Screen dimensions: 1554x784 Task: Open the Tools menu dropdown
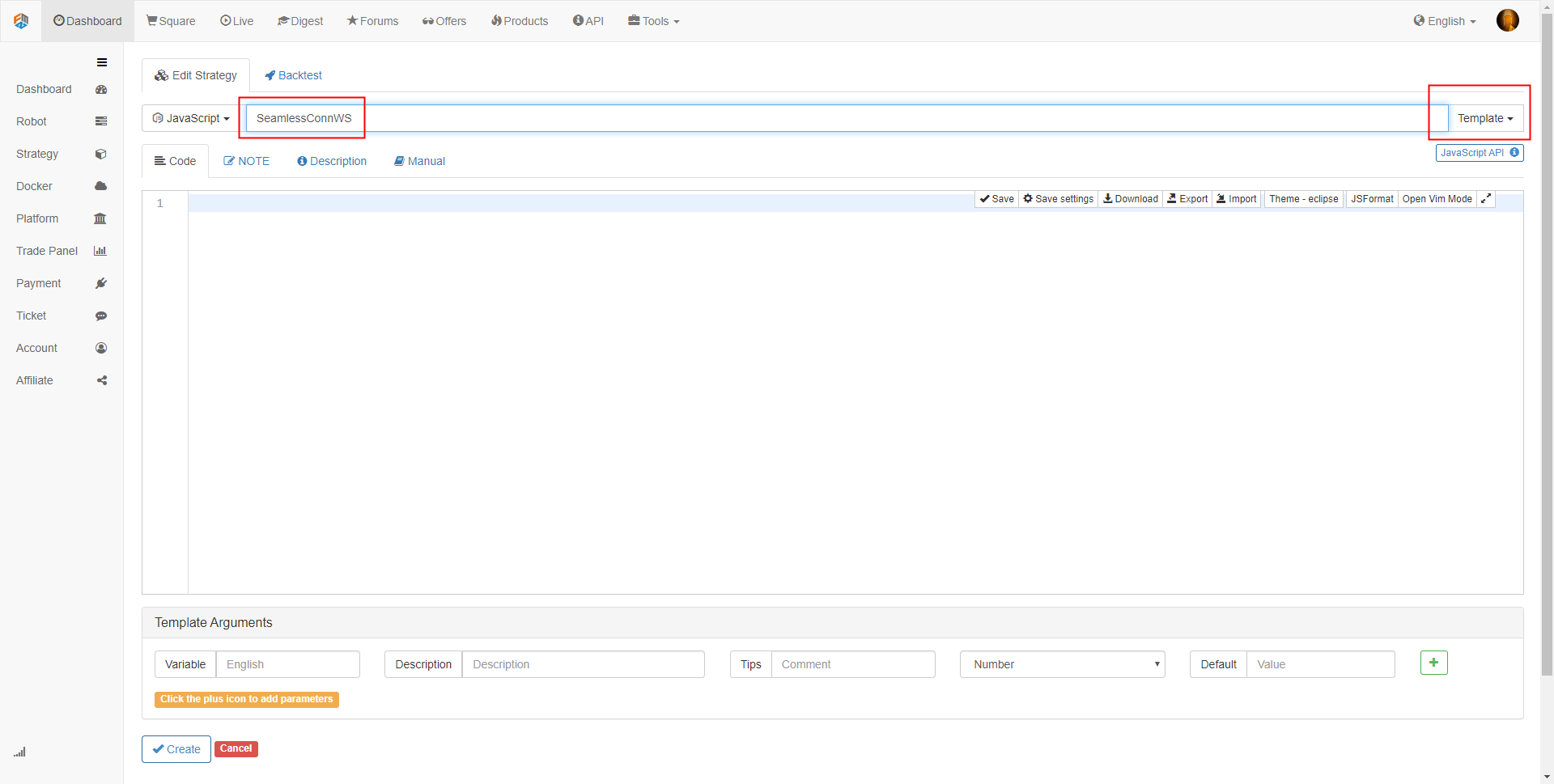(654, 21)
